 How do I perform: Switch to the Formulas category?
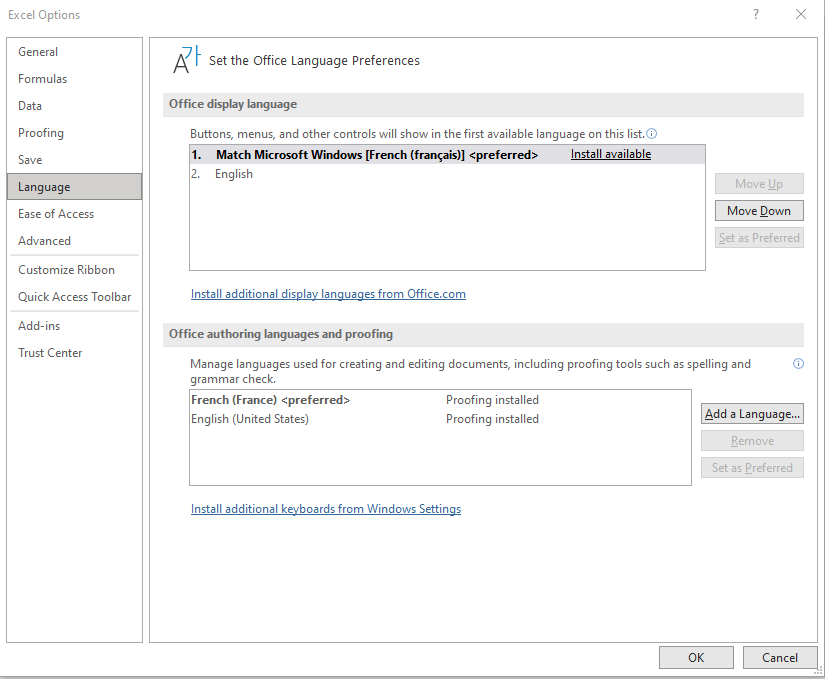(43, 79)
